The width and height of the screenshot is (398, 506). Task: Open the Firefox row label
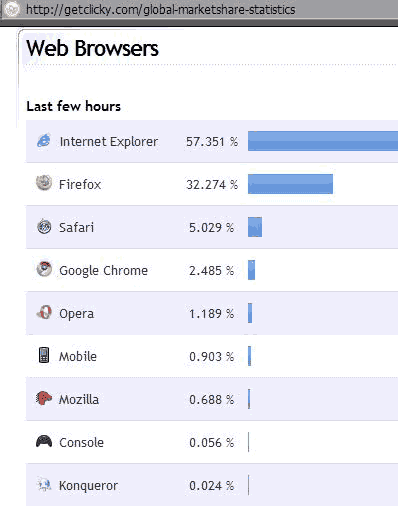[x=80, y=184]
